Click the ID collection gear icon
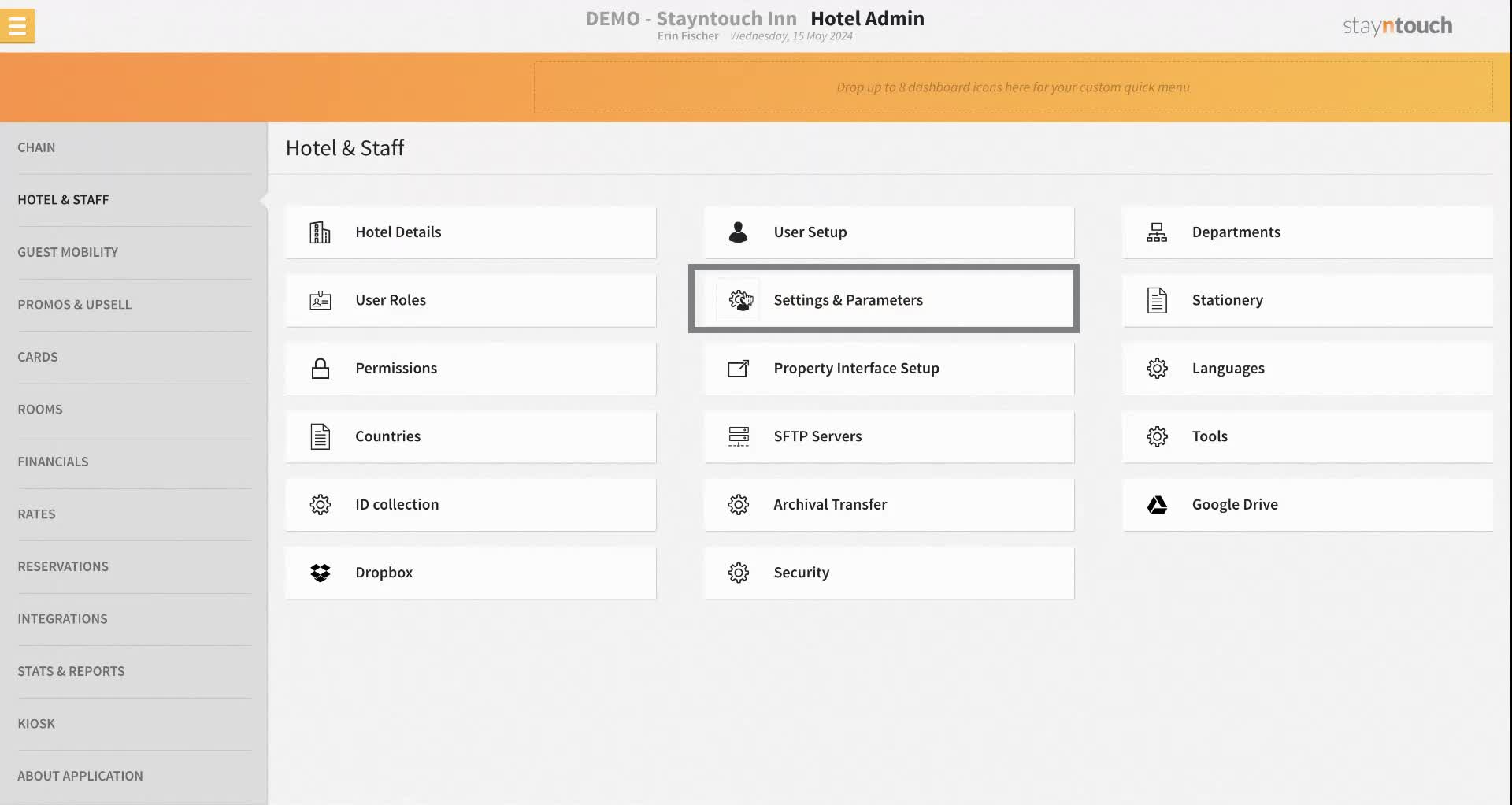 click(320, 504)
